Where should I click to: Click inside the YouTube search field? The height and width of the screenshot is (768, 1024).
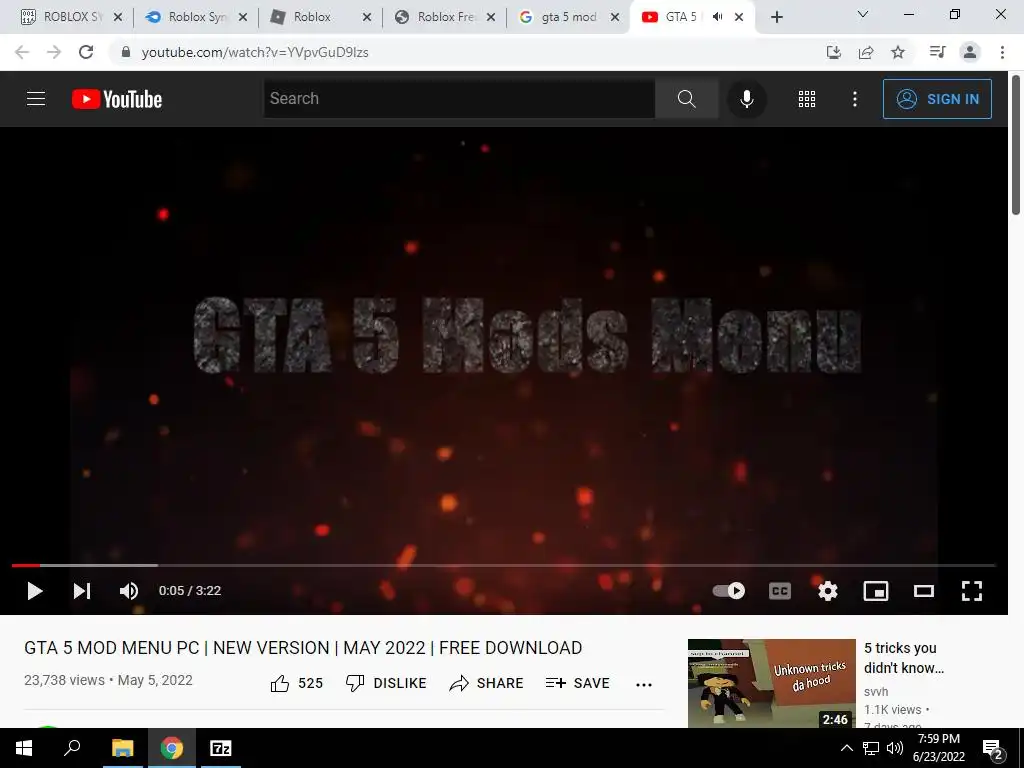[x=459, y=99]
